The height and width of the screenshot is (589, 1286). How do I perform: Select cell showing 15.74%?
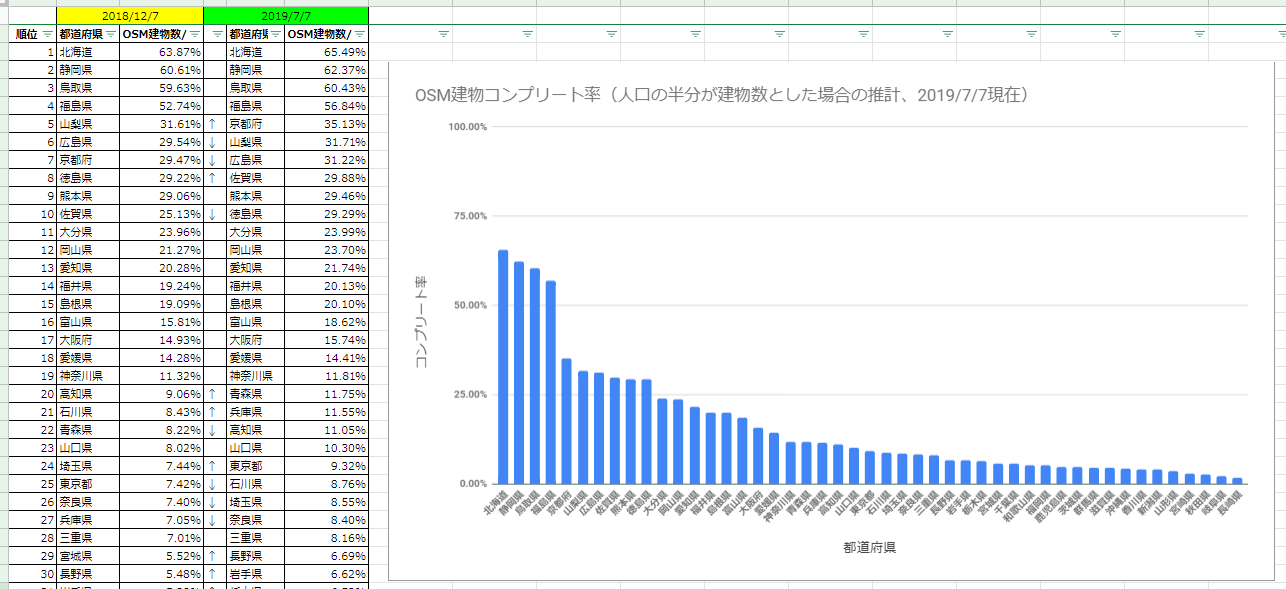tap(326, 340)
